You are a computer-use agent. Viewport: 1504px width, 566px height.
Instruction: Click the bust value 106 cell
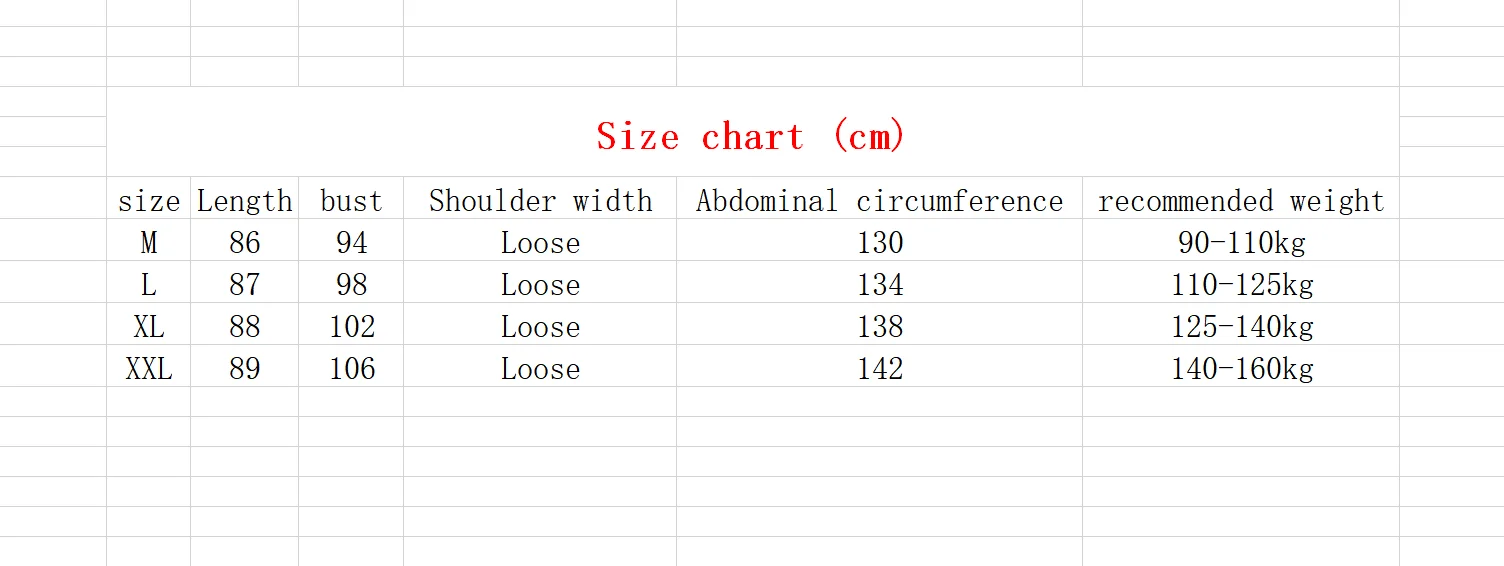coord(351,366)
